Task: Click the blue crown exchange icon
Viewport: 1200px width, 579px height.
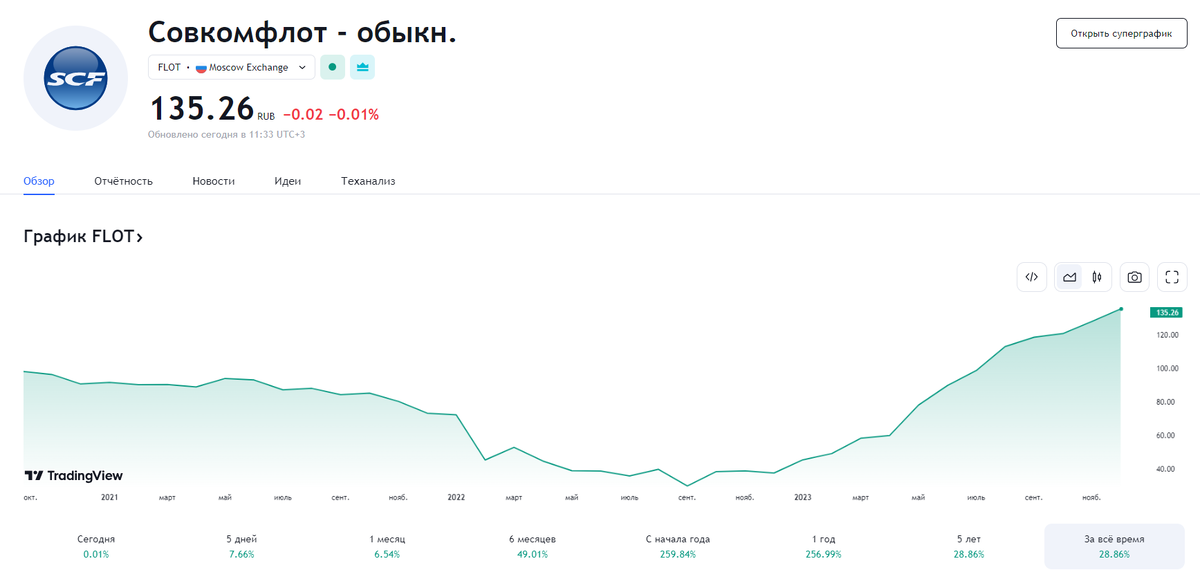Action: tap(361, 67)
